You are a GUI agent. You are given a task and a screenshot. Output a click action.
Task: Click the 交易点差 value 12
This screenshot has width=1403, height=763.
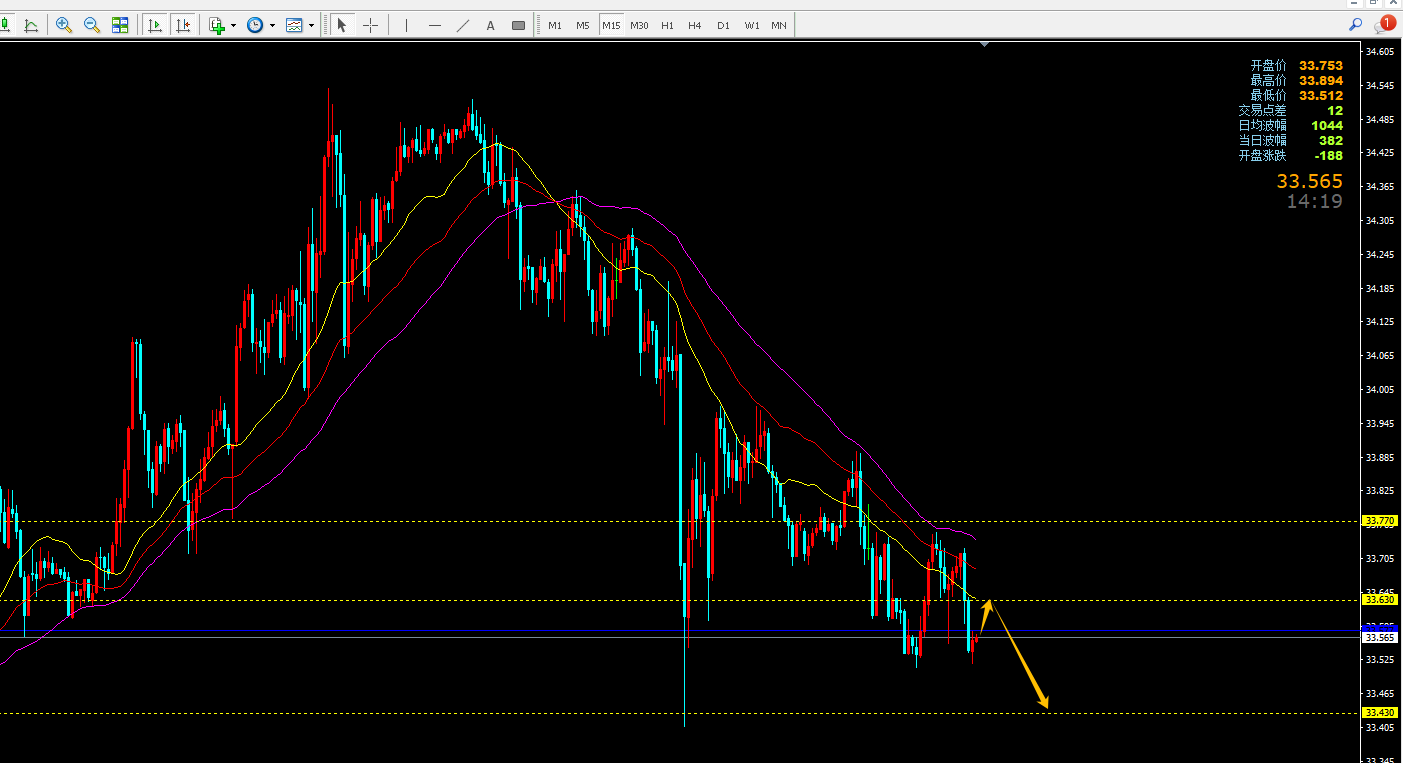1335,110
